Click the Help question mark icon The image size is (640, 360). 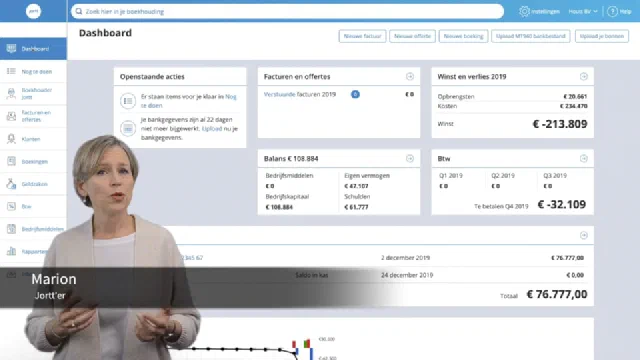612,11
